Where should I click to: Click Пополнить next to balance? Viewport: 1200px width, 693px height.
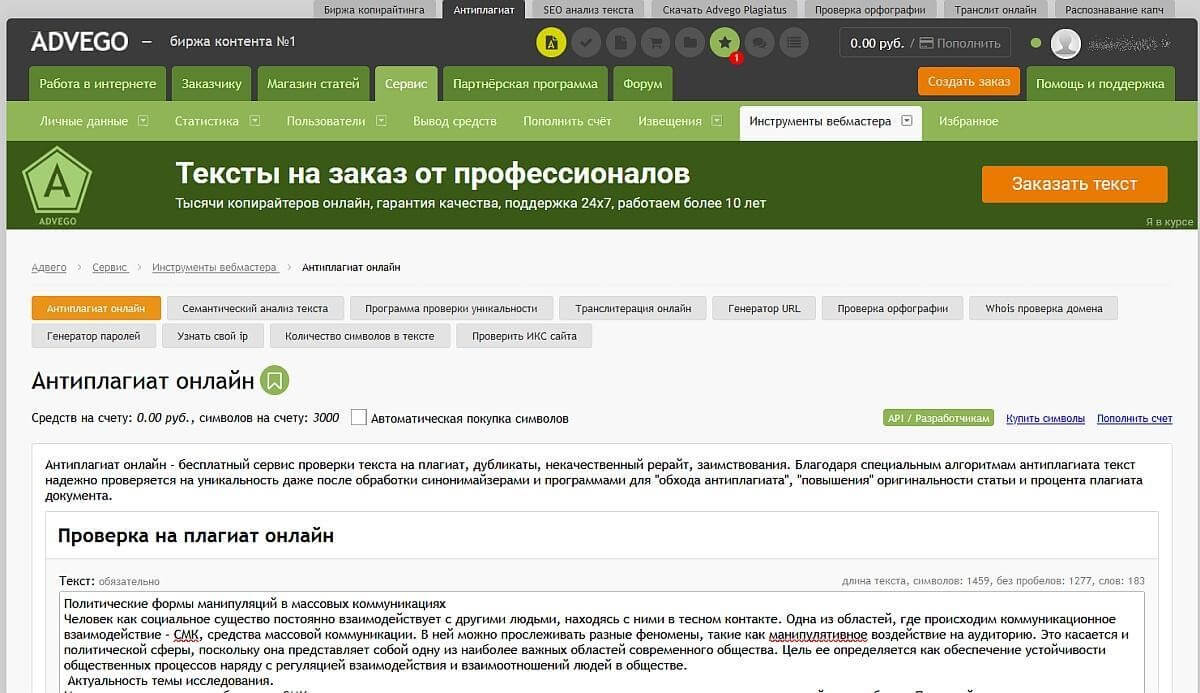(x=959, y=43)
